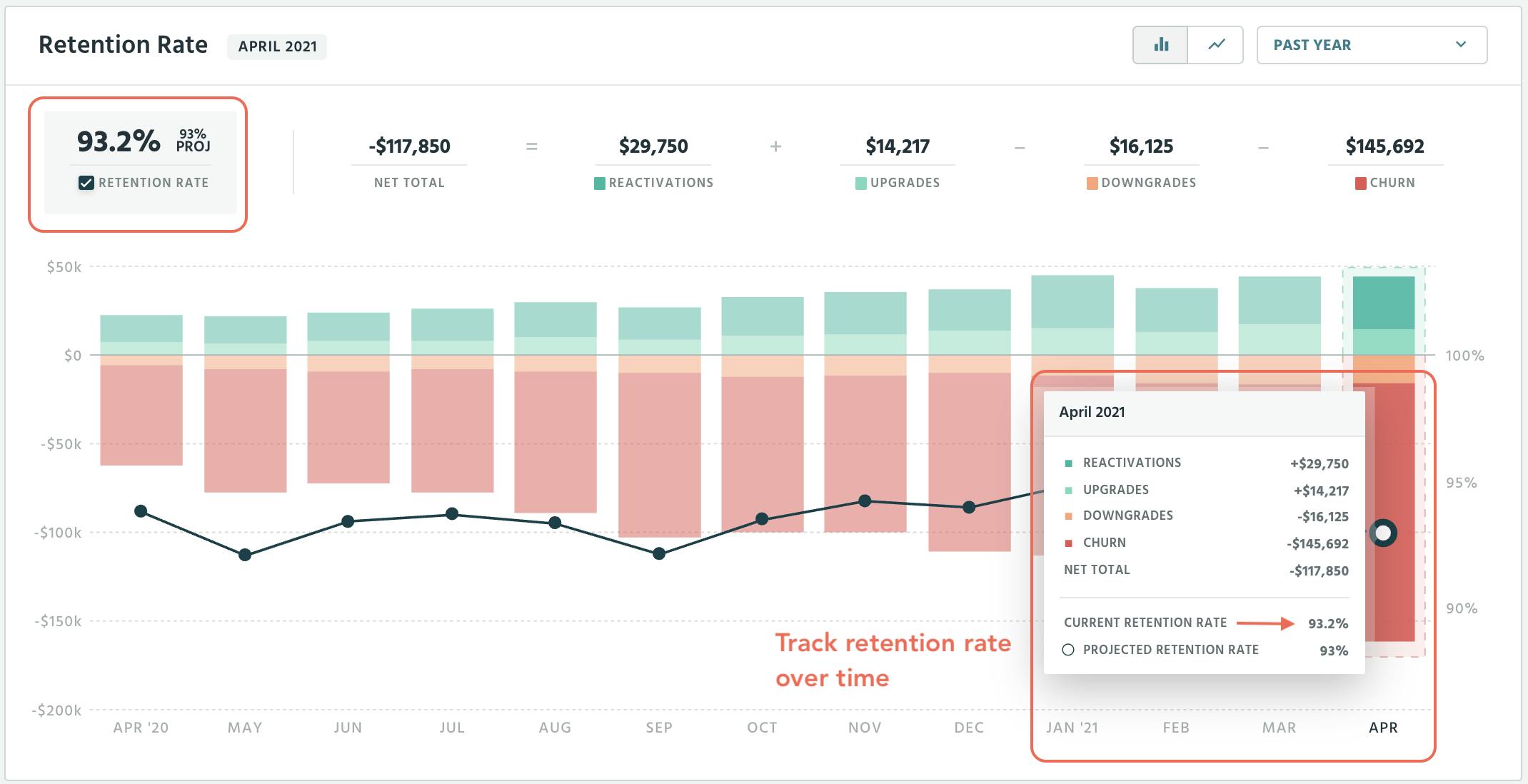Screen dimensions: 1528x784
Task: Click the Downgrades color legend icon
Action: coord(1091,183)
